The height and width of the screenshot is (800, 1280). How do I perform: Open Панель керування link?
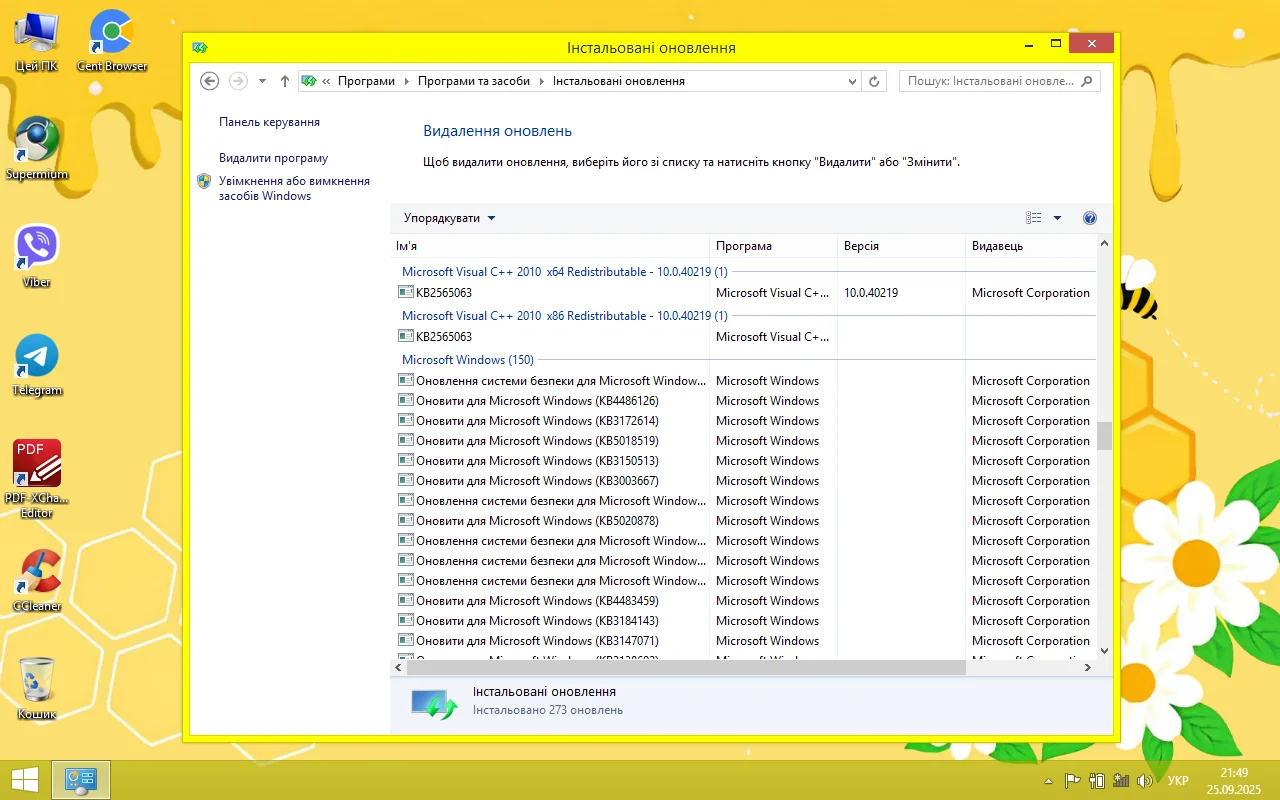tap(269, 122)
